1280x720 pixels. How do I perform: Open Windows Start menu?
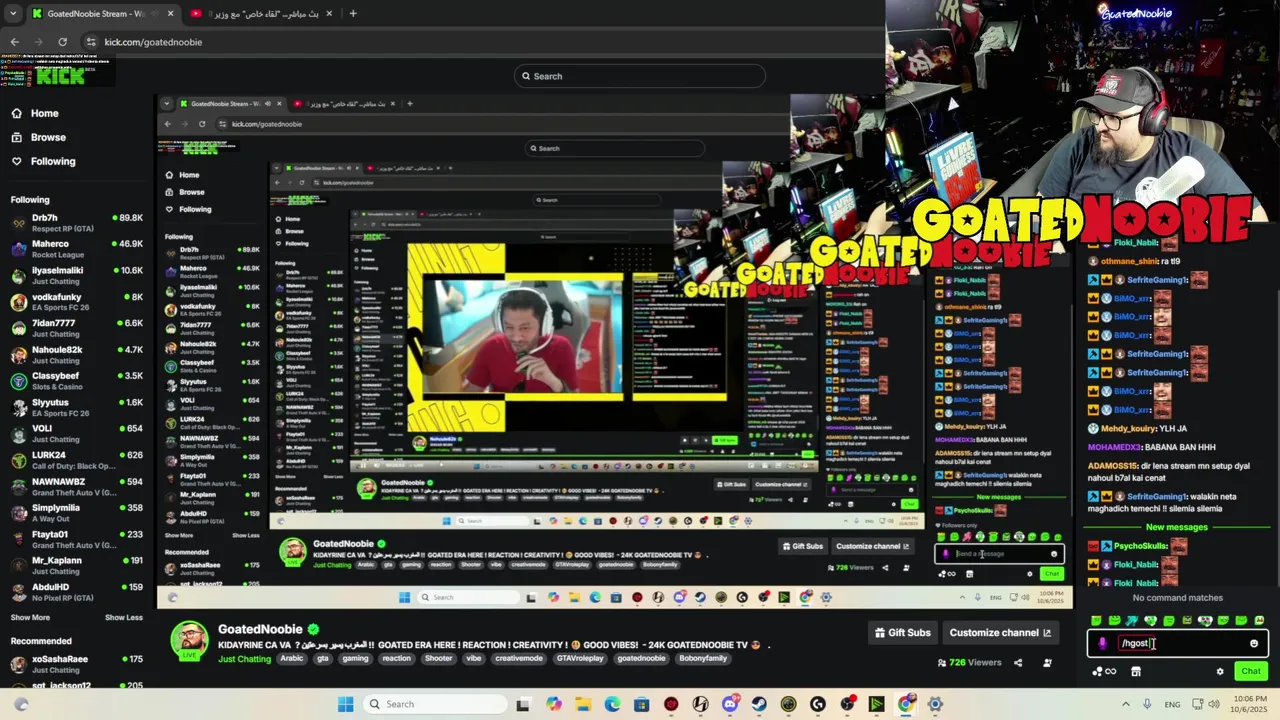(345, 704)
